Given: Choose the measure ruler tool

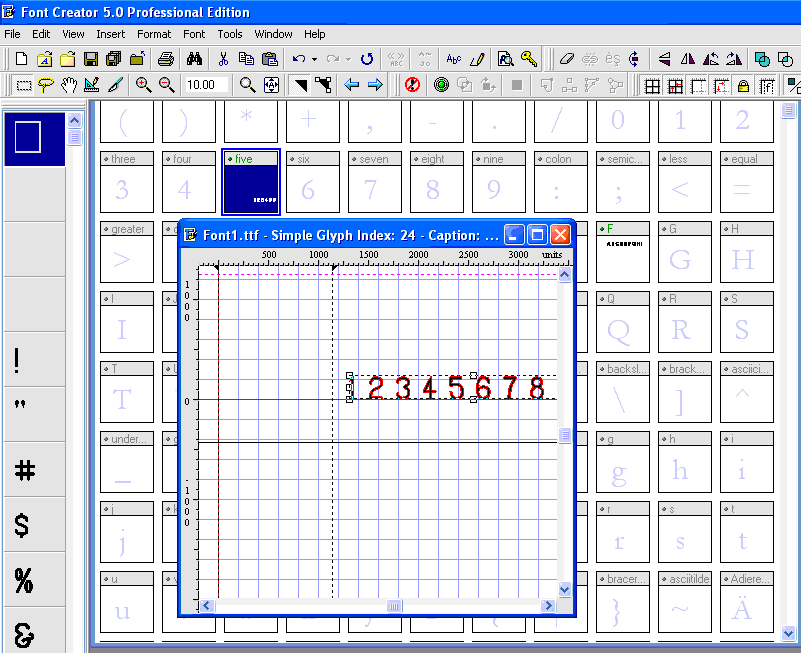Looking at the screenshot, I should [92, 85].
